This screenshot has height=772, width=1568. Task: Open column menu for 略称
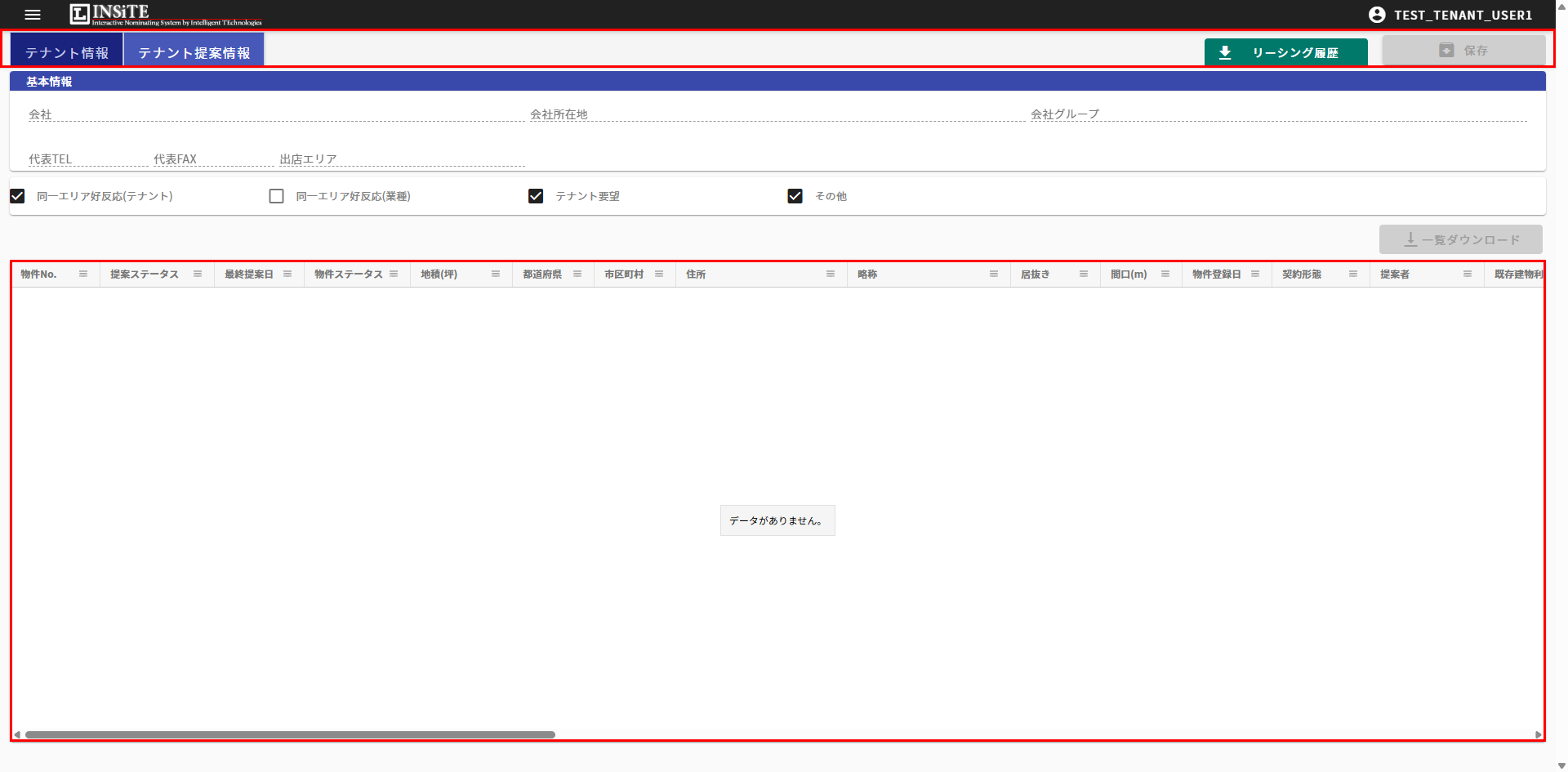[994, 274]
